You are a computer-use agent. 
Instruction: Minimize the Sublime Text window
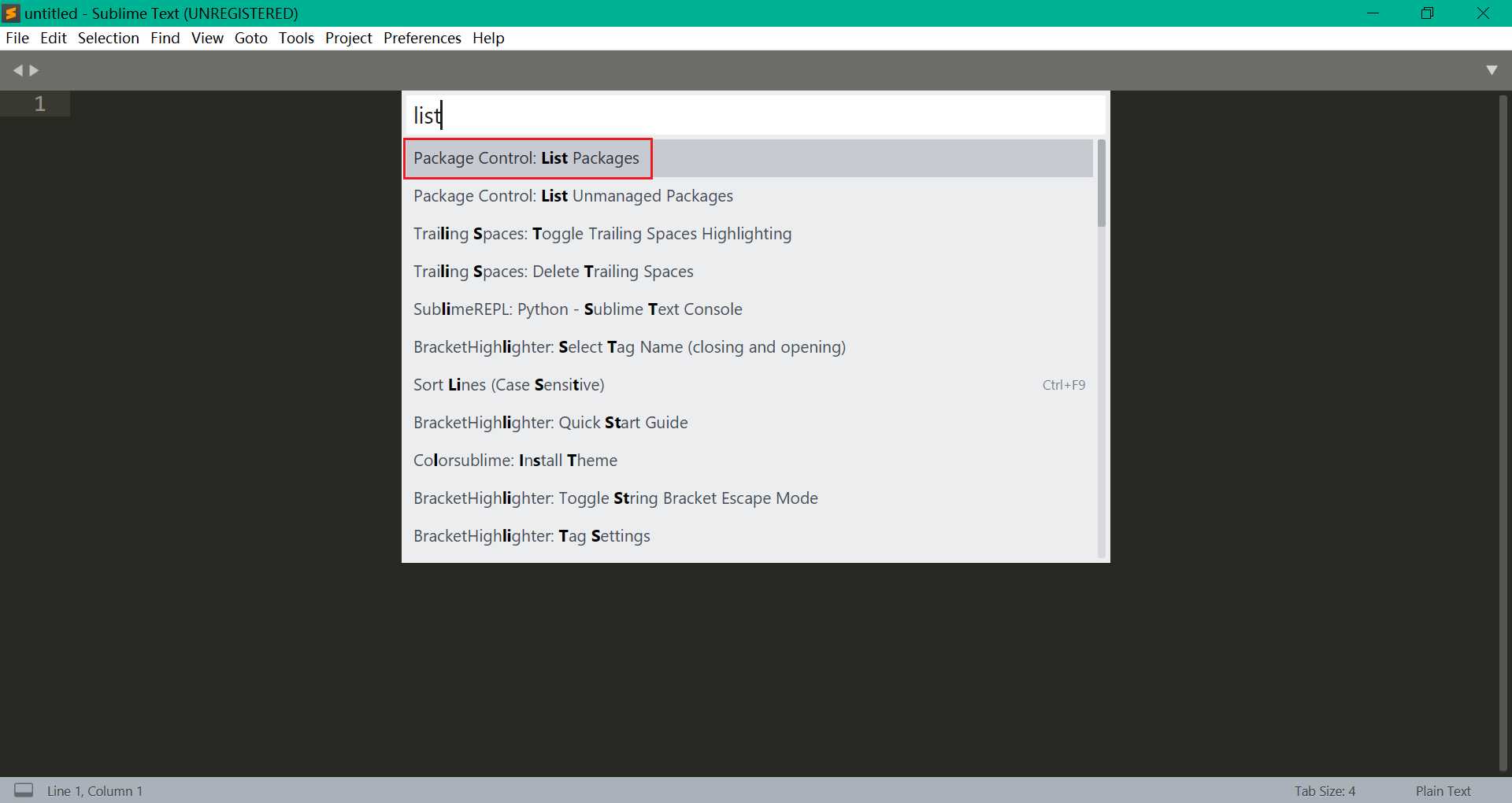pos(1373,13)
